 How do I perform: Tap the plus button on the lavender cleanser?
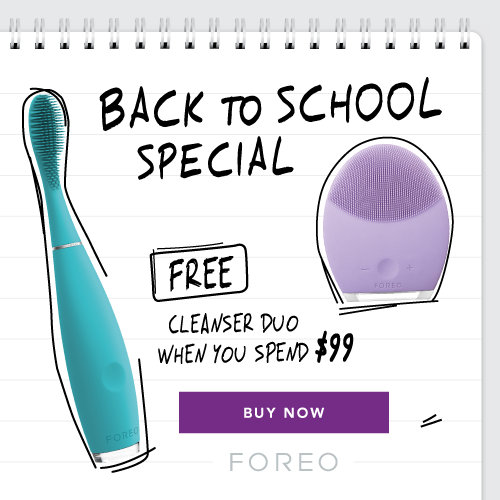410,268
